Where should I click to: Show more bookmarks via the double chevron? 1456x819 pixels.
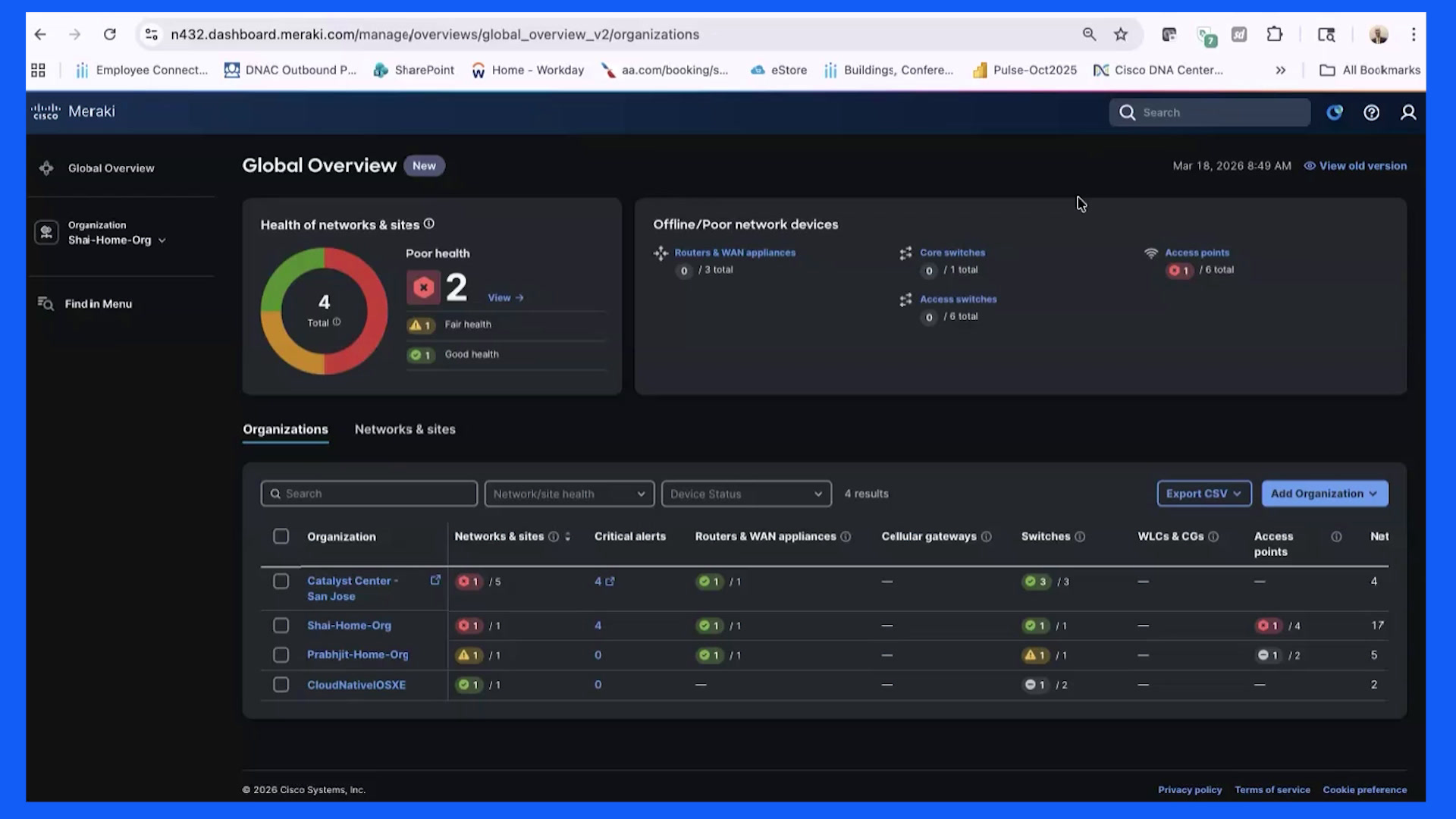pos(1281,70)
